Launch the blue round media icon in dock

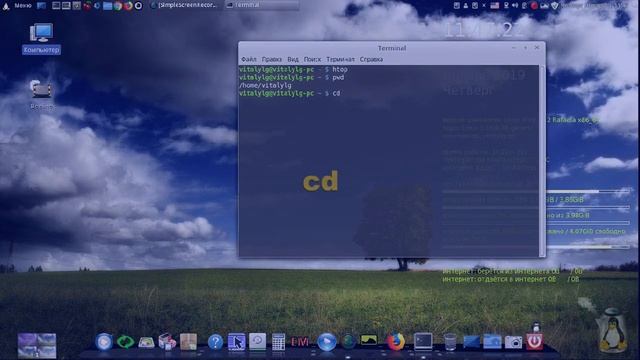click(104, 342)
